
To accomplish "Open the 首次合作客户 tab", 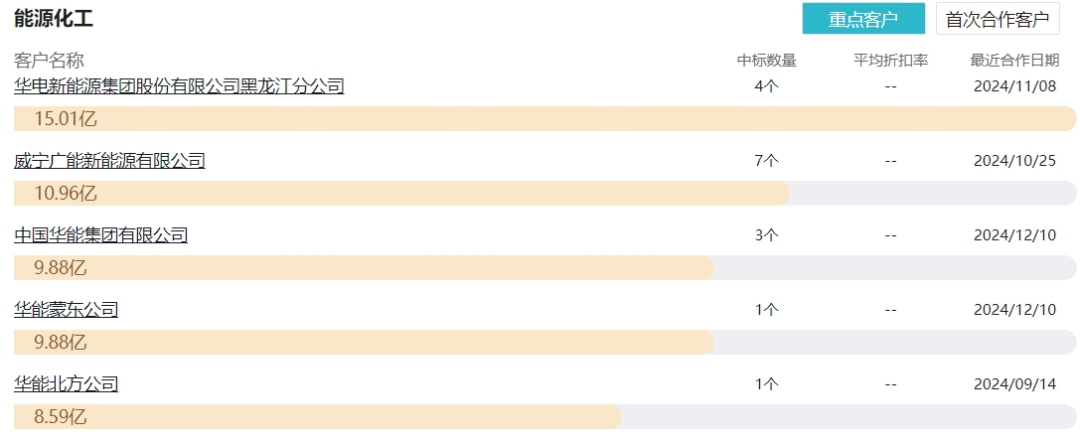I will point(997,19).
